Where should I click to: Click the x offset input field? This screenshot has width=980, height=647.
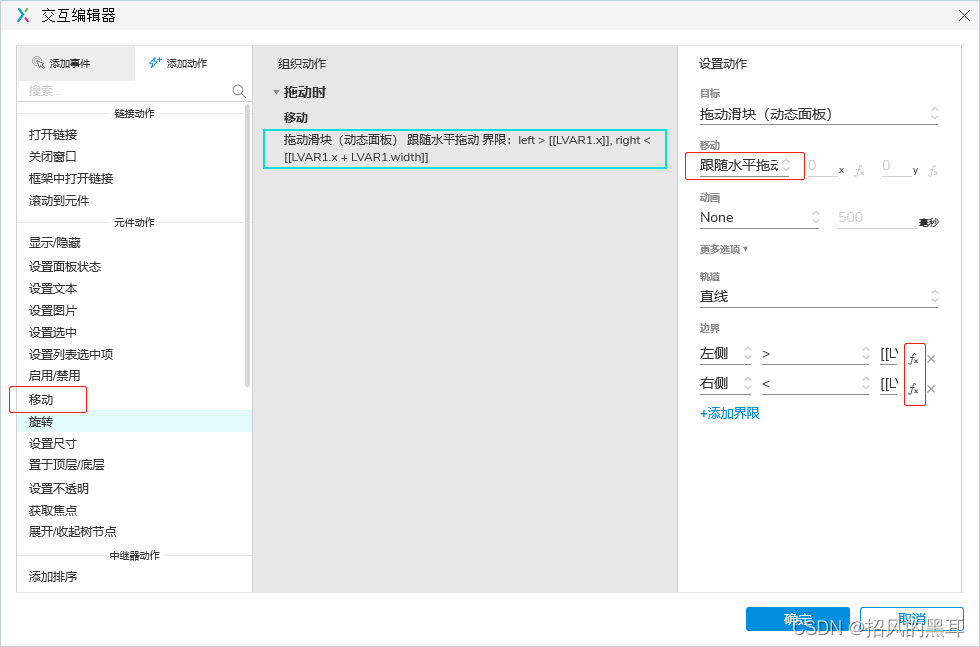[x=822, y=166]
